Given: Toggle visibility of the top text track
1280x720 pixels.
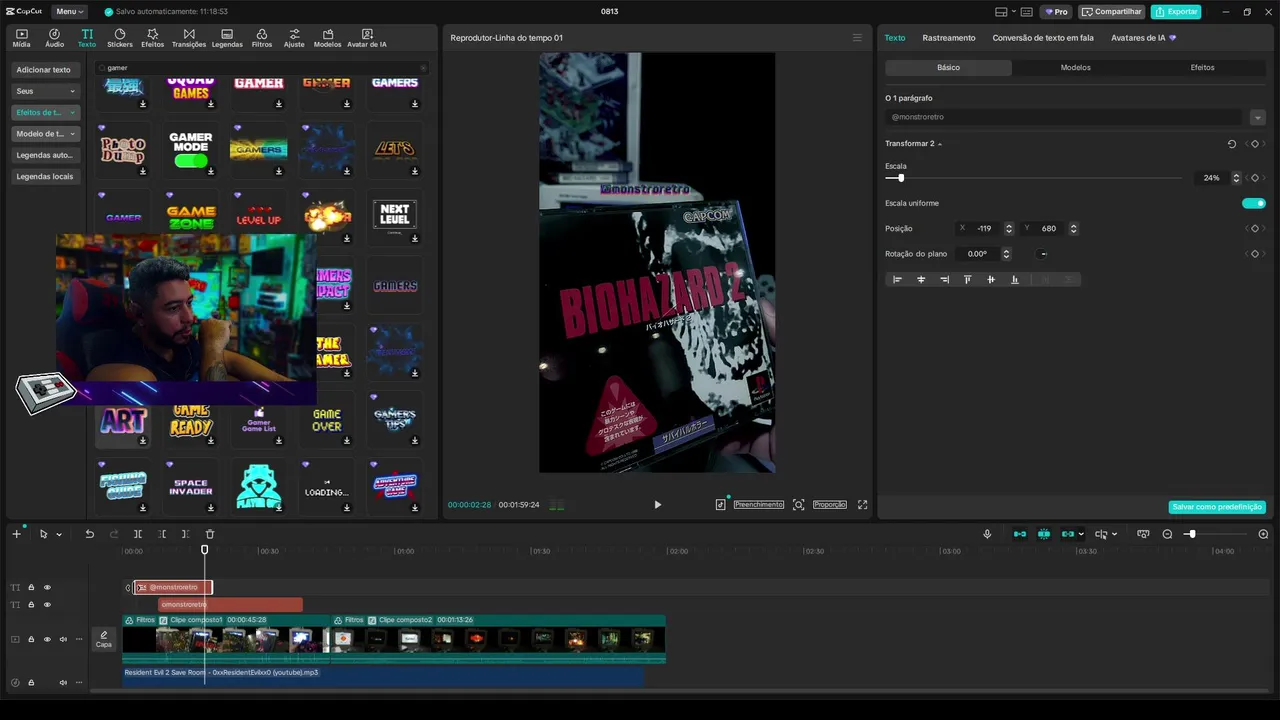Looking at the screenshot, I should click(x=47, y=587).
